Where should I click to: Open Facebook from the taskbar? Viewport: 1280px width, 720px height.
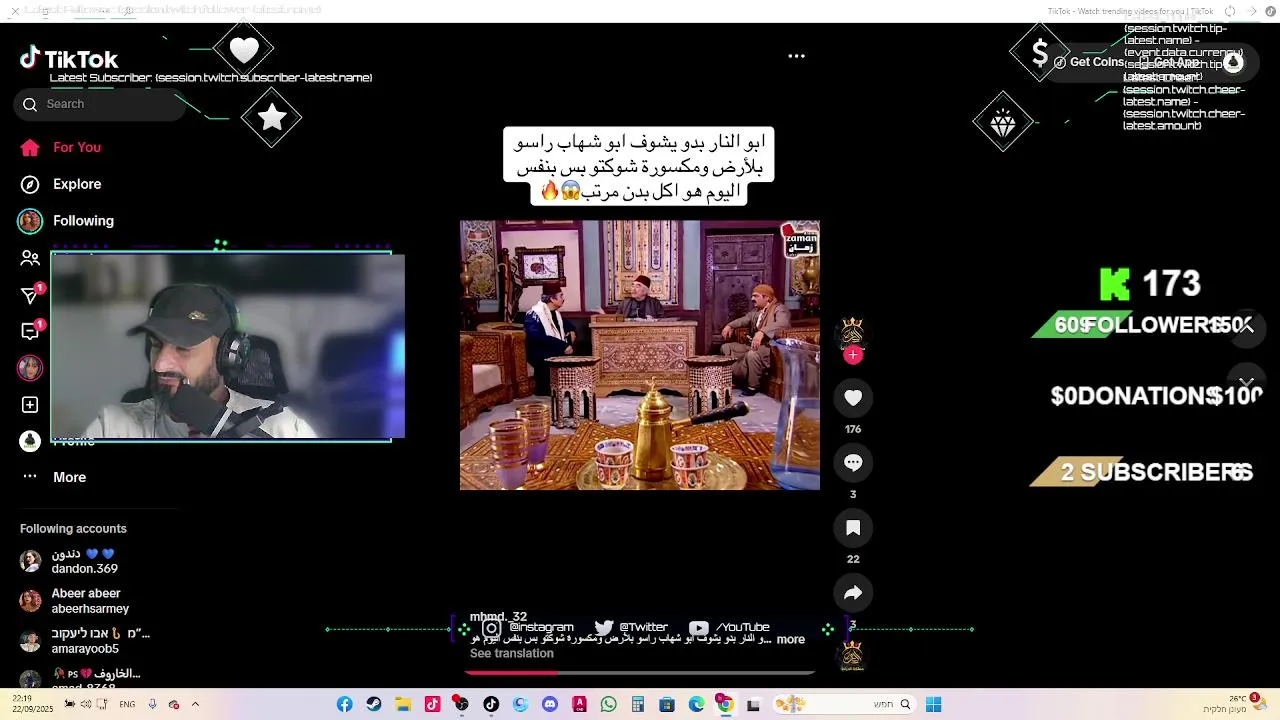click(x=344, y=705)
